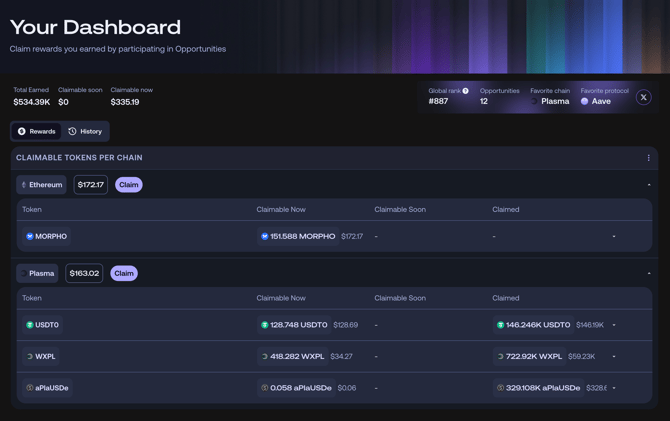Click the WXPL token chip
The width and height of the screenshot is (670, 421).
[41, 356]
